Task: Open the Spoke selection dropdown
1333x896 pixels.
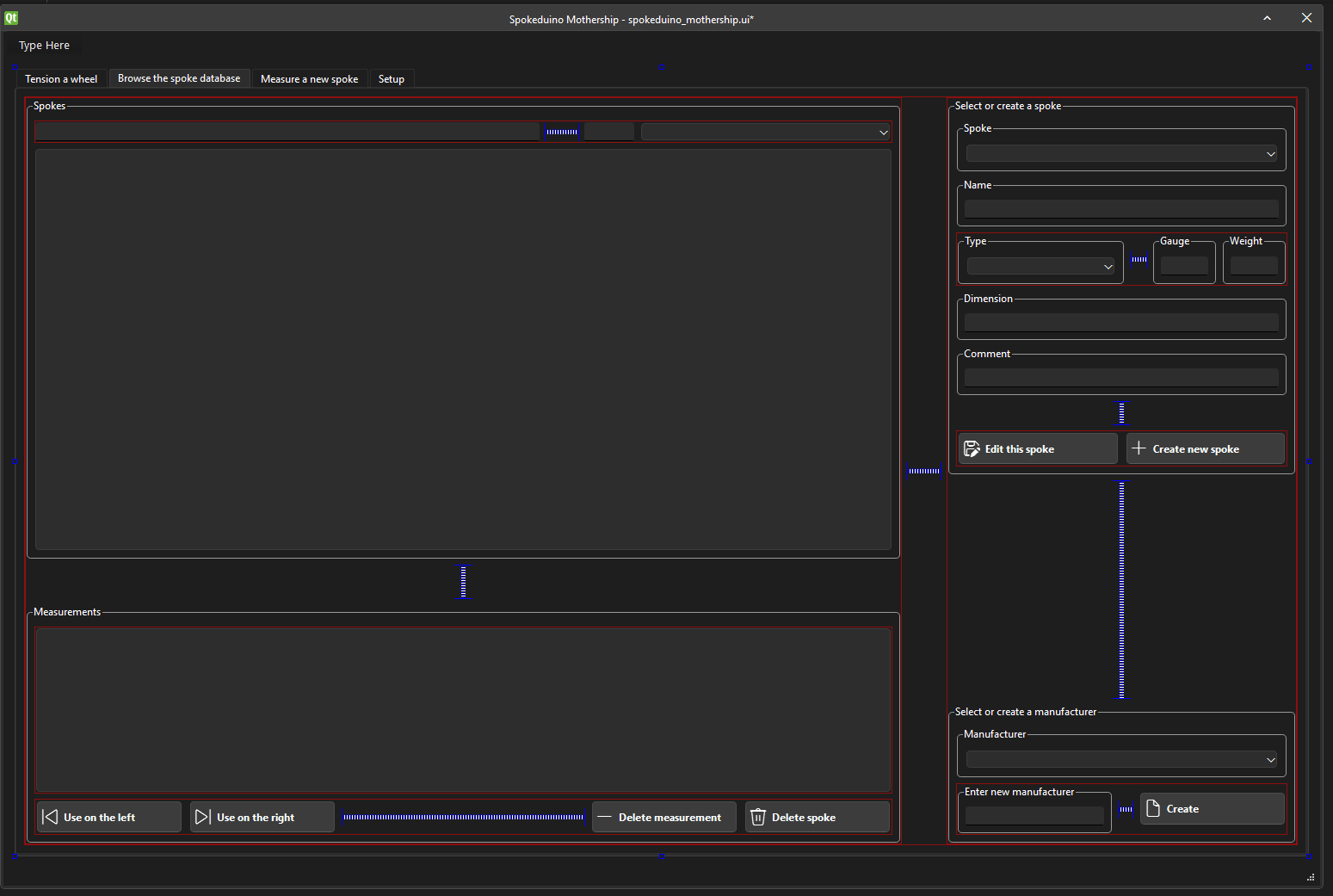Action: [1120, 154]
